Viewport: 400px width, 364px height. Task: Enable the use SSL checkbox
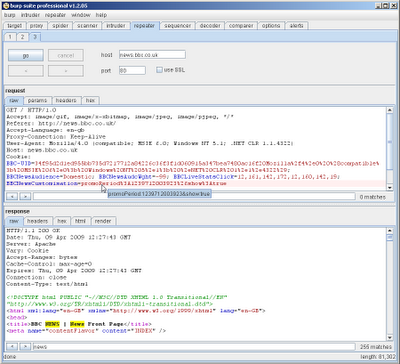[159, 70]
